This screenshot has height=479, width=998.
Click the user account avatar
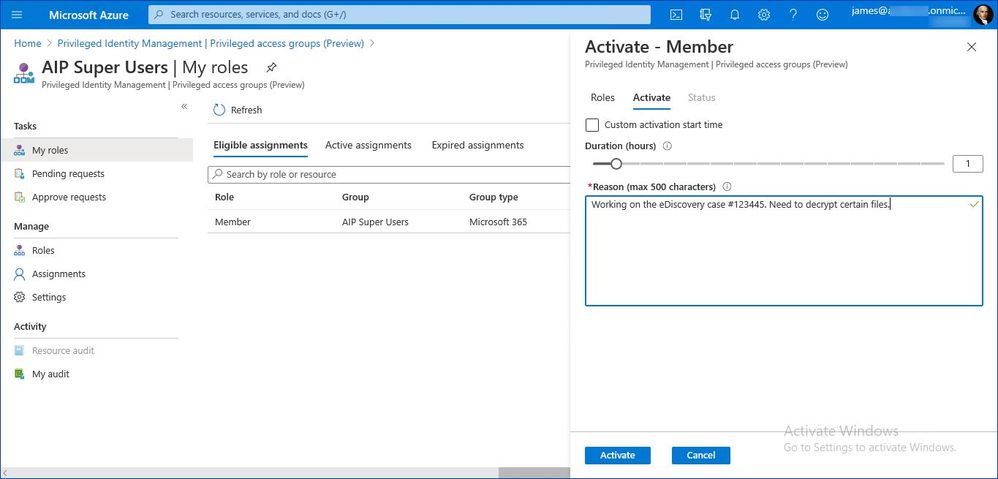(x=982, y=15)
